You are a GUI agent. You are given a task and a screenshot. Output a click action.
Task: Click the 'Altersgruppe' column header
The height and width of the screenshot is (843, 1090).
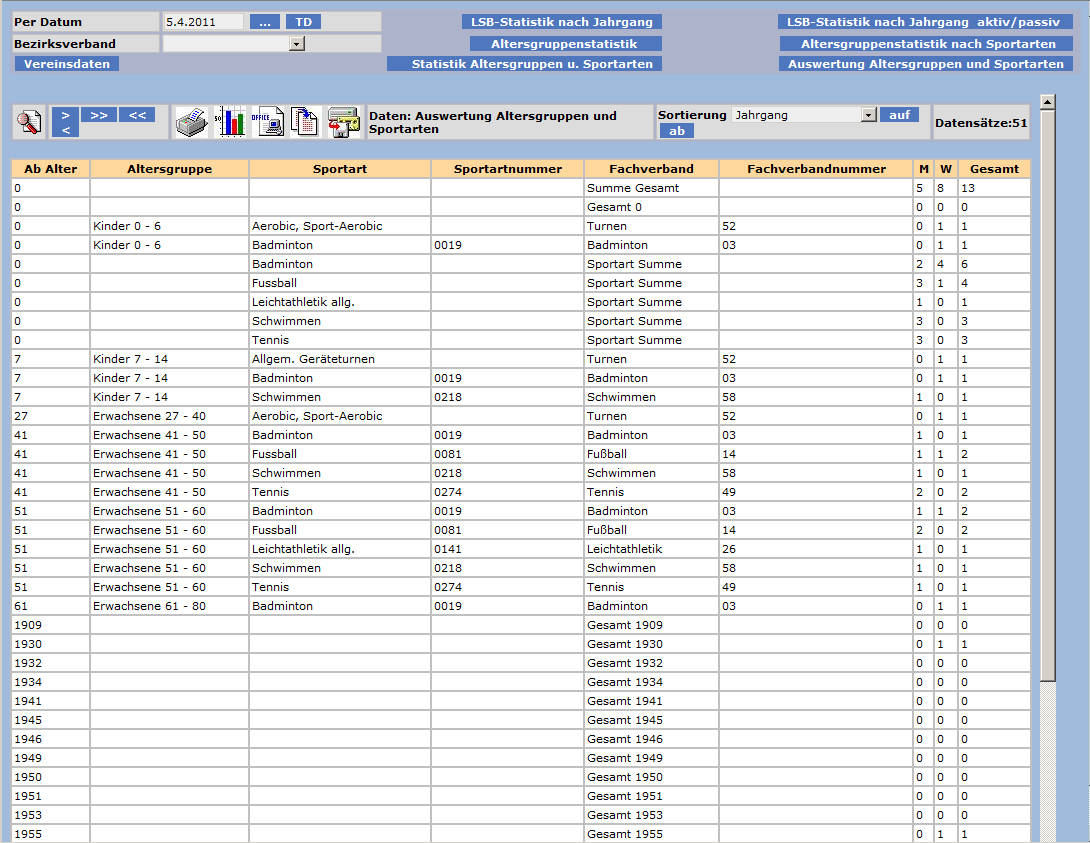pyautogui.click(x=170, y=169)
